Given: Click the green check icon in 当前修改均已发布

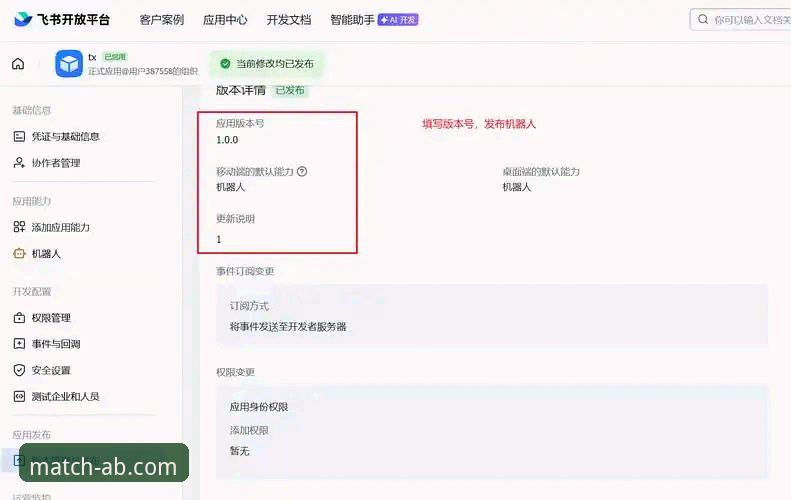Looking at the screenshot, I should 225,64.
